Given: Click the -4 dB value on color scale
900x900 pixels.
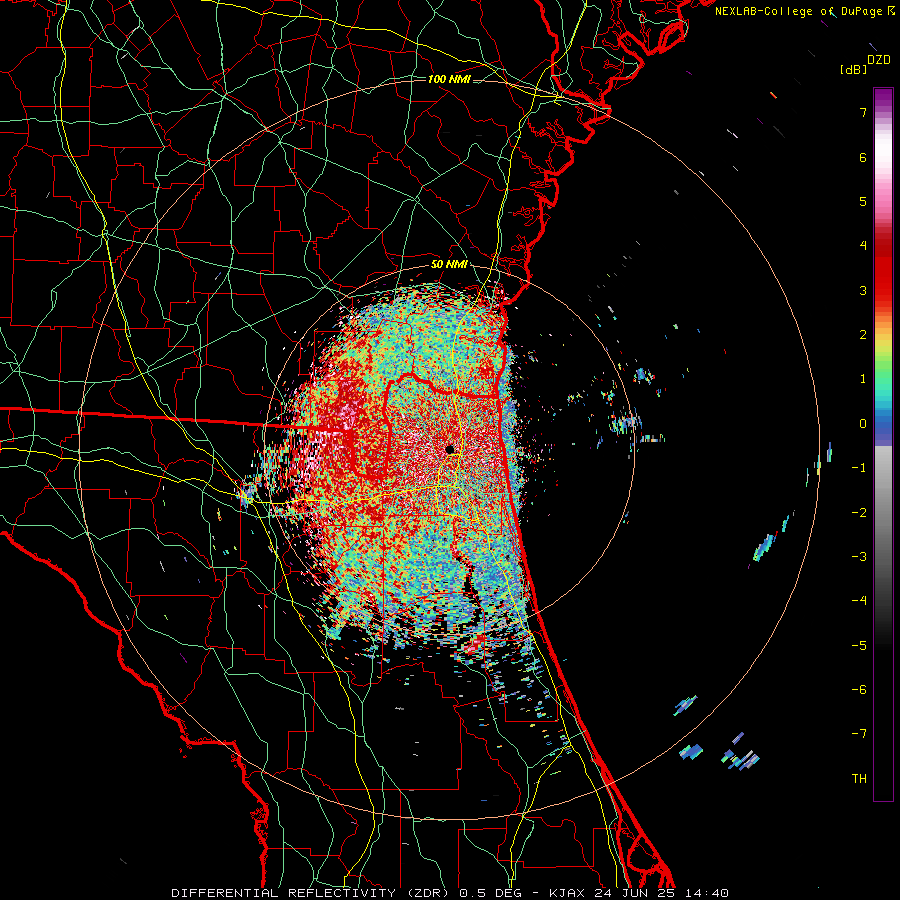Looking at the screenshot, I should [x=859, y=600].
